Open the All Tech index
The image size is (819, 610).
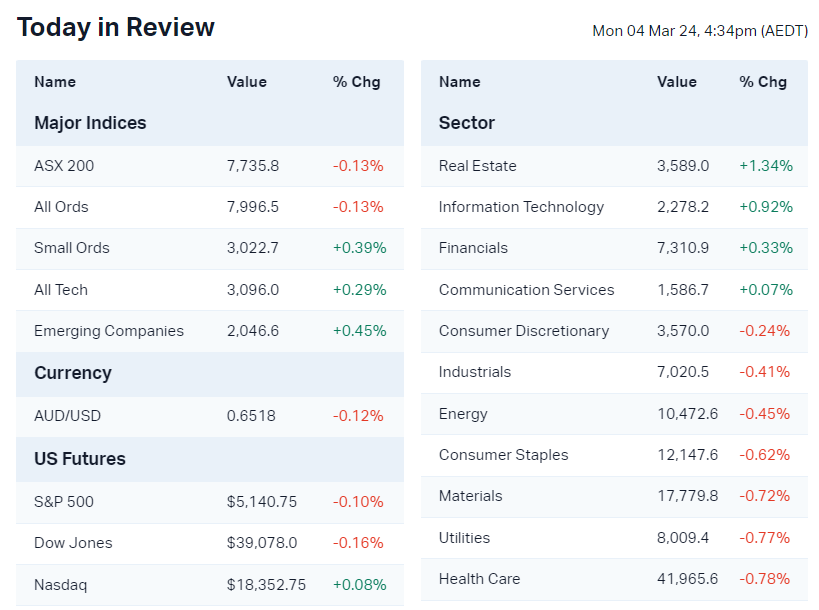click(61, 290)
